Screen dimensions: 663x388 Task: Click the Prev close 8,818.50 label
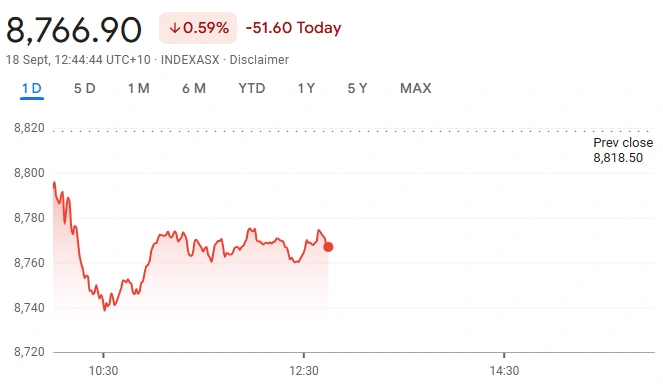click(x=623, y=150)
